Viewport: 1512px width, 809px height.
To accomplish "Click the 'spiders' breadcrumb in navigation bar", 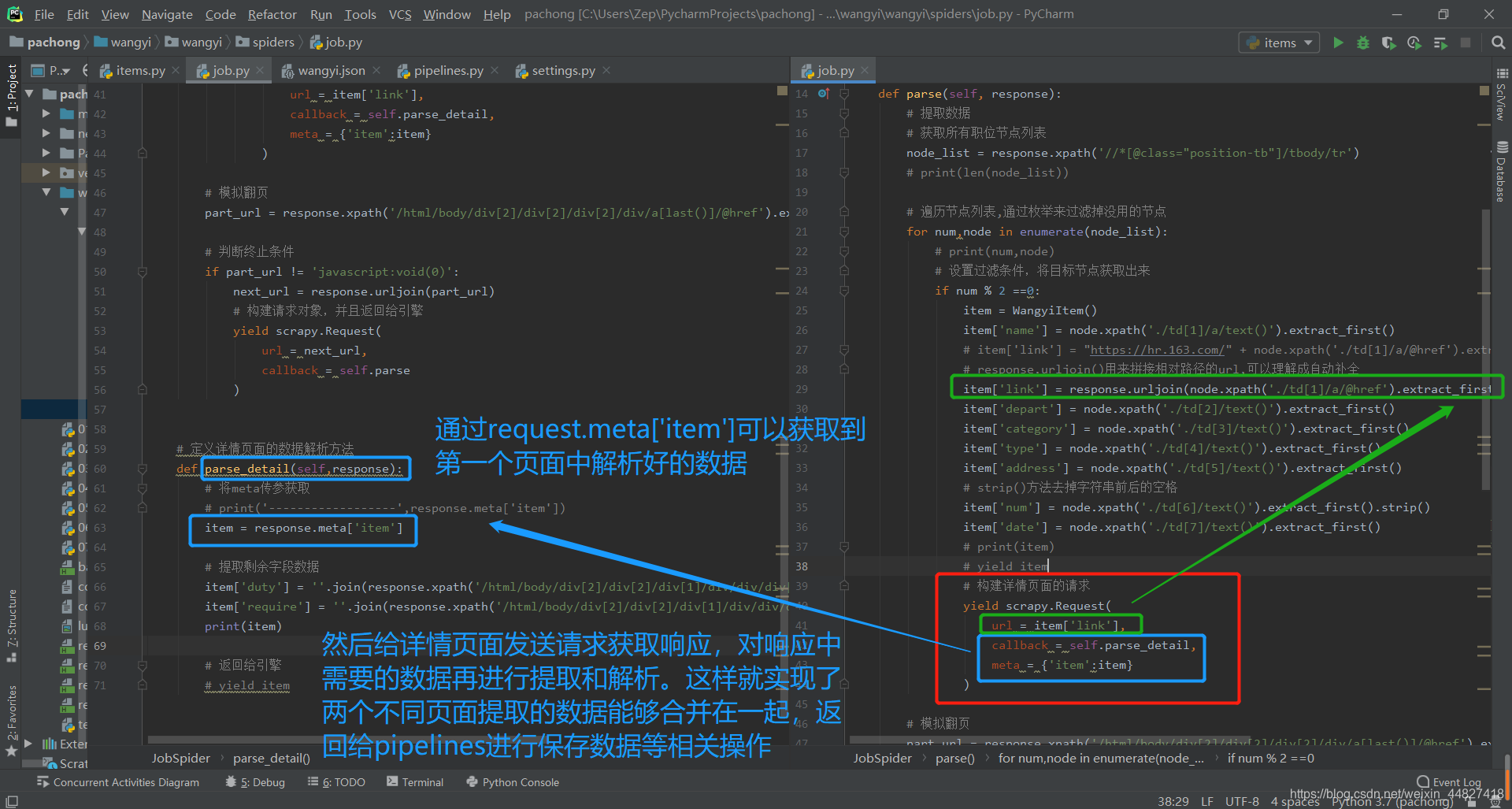I will point(265,43).
